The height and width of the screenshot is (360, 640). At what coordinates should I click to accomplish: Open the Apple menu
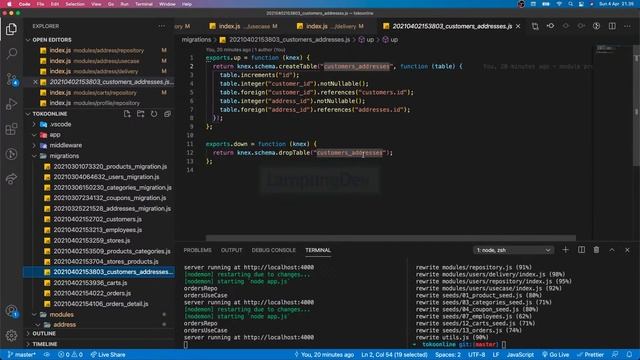[9, 4]
